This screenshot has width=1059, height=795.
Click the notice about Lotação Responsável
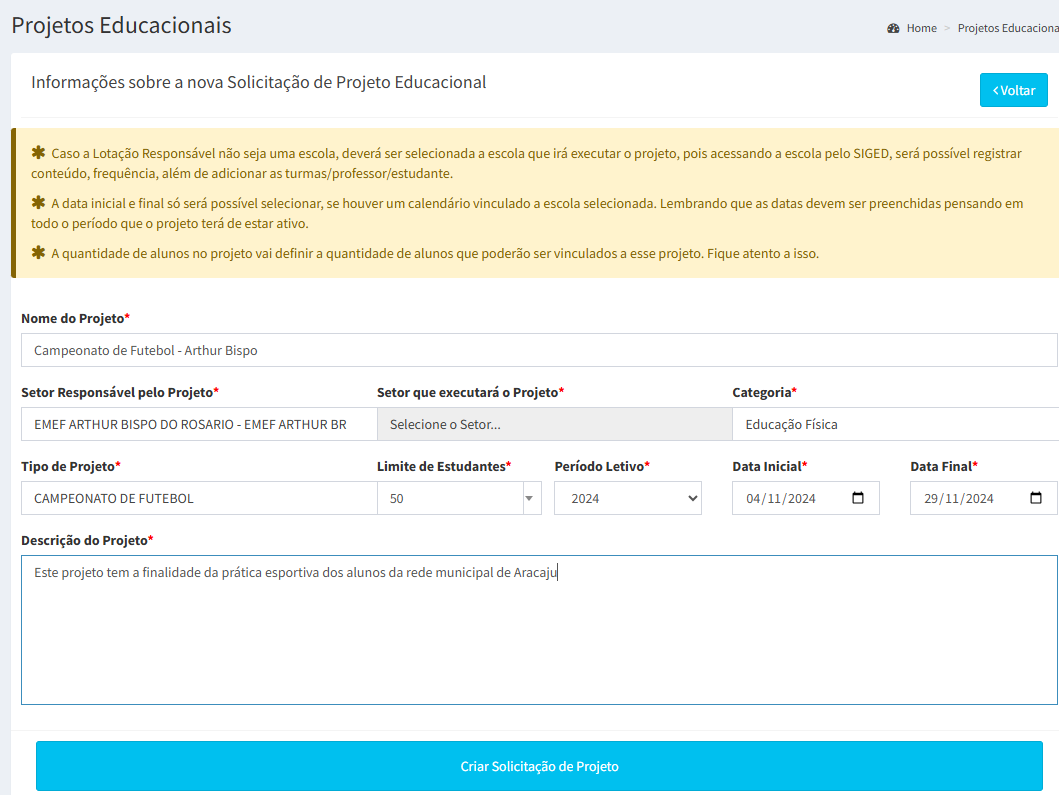(526, 163)
